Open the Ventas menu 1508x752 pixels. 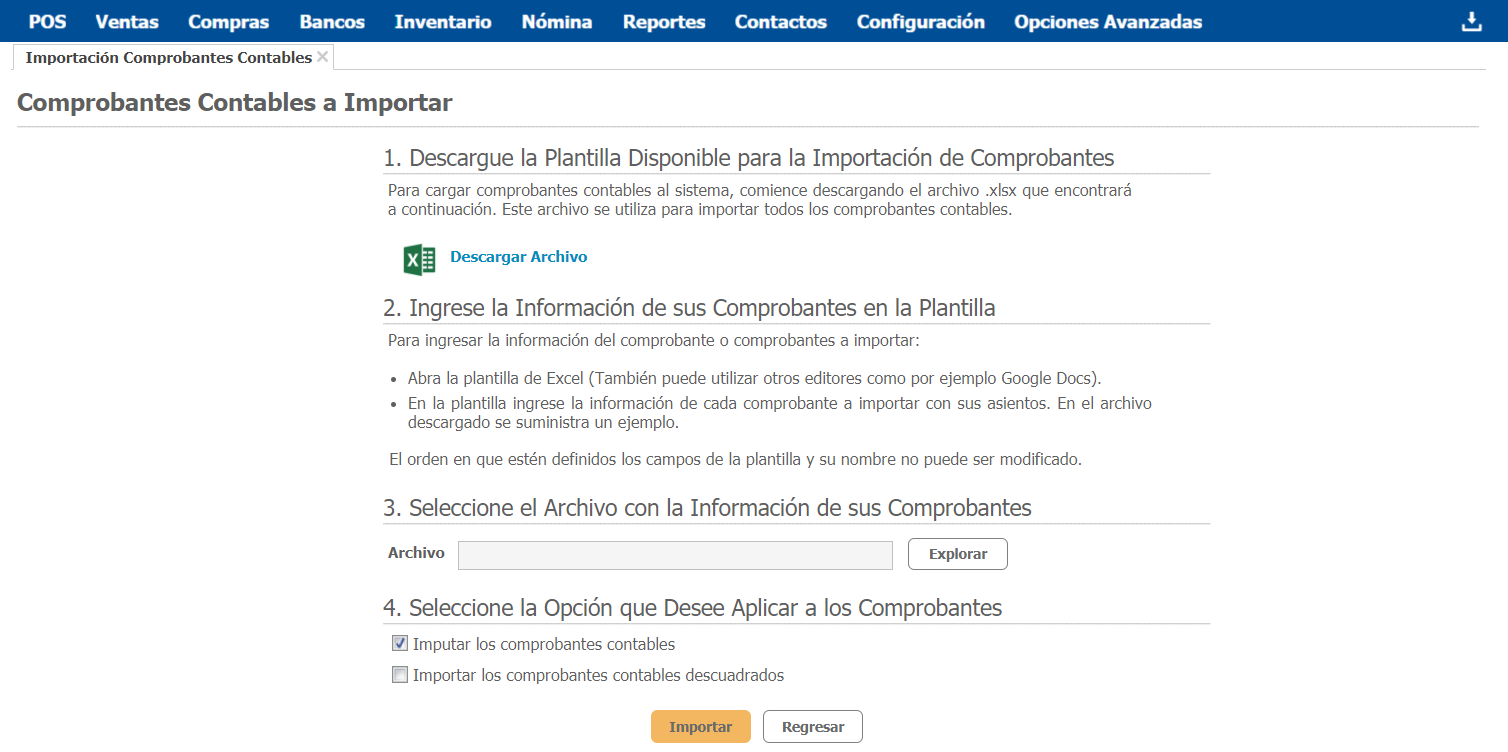point(127,22)
